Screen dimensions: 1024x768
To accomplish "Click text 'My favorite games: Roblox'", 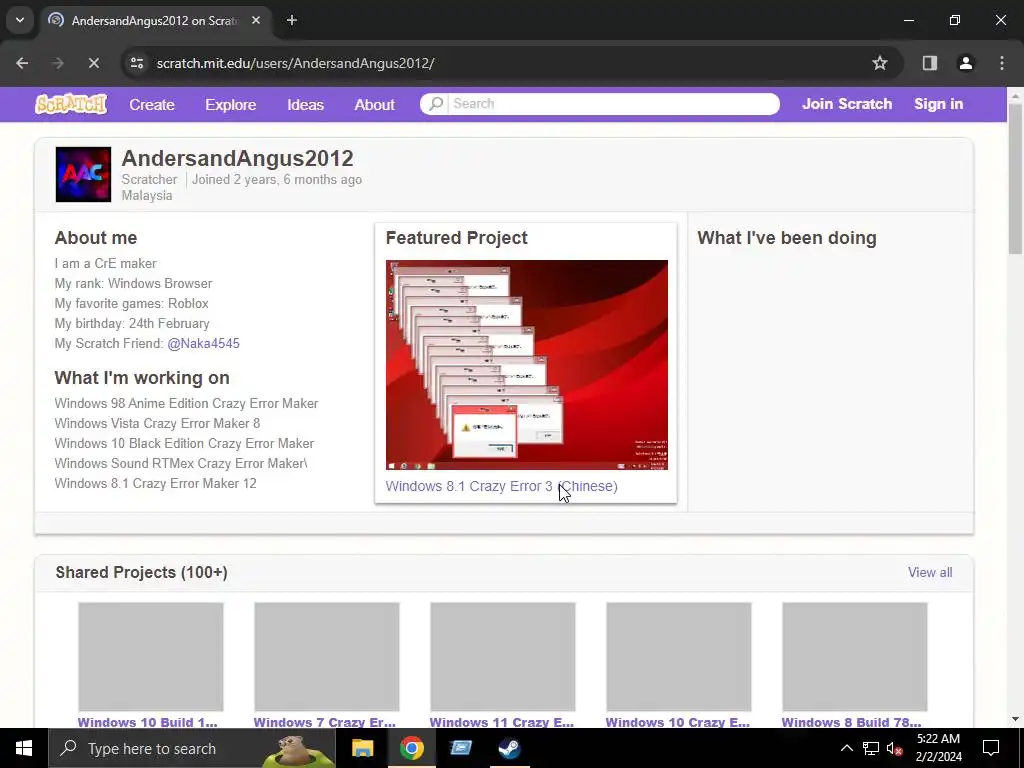I will point(131,304).
